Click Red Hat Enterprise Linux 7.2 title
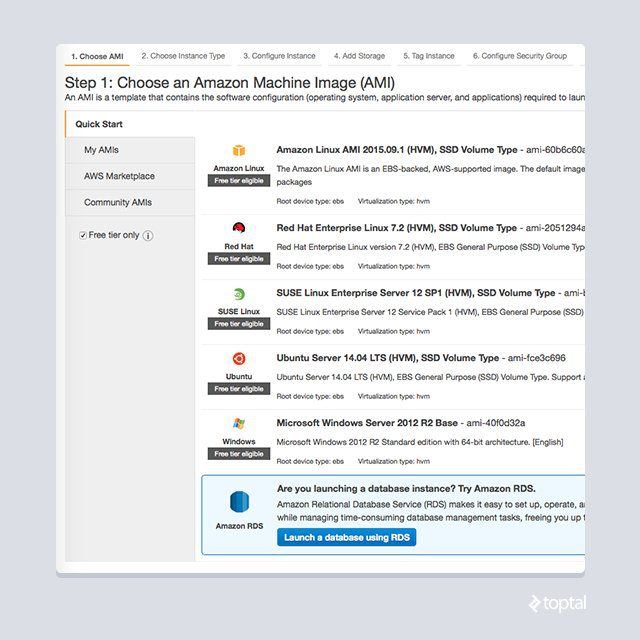This screenshot has width=640, height=640. (x=396, y=228)
